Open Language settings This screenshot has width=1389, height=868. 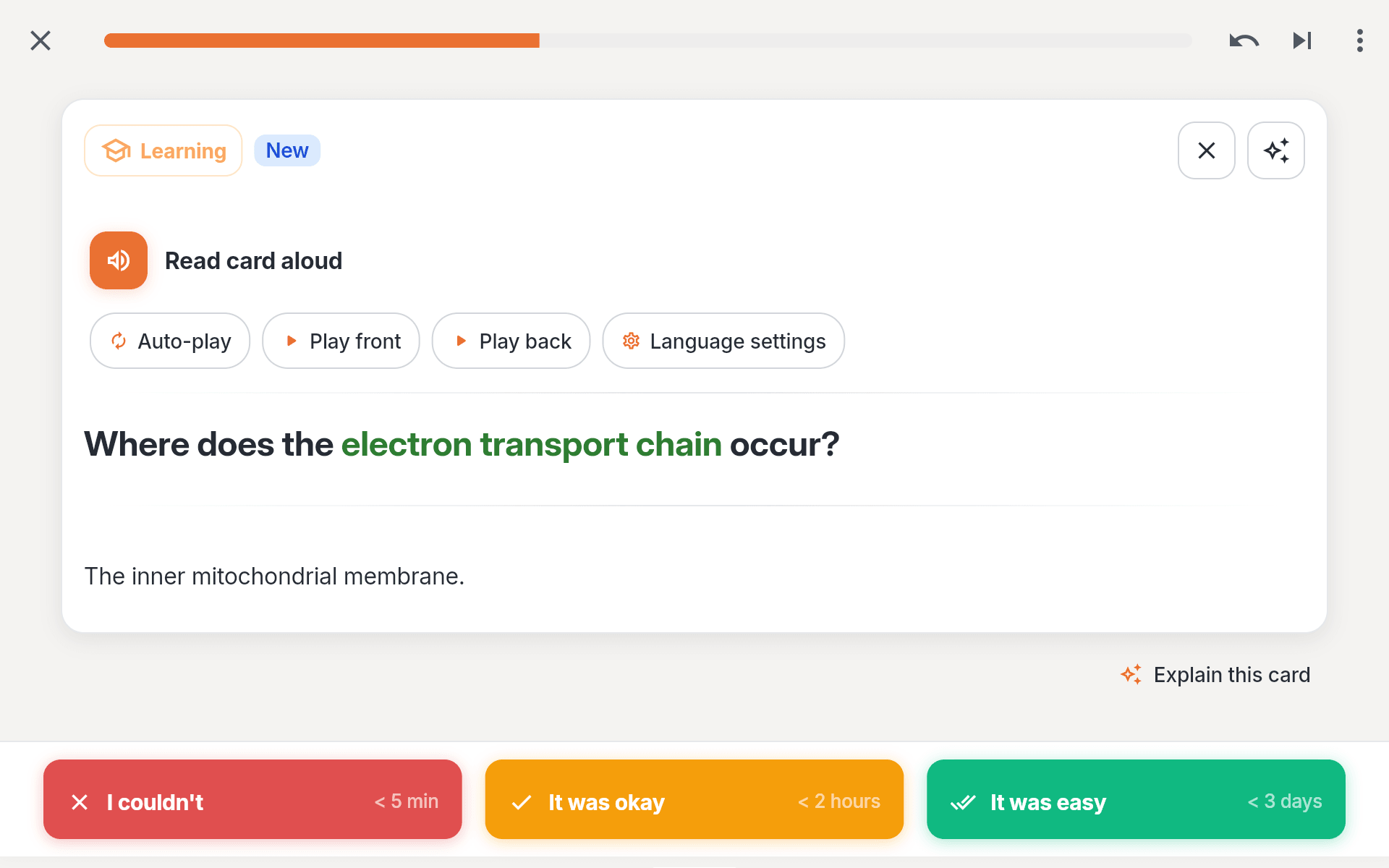pyautogui.click(x=723, y=341)
